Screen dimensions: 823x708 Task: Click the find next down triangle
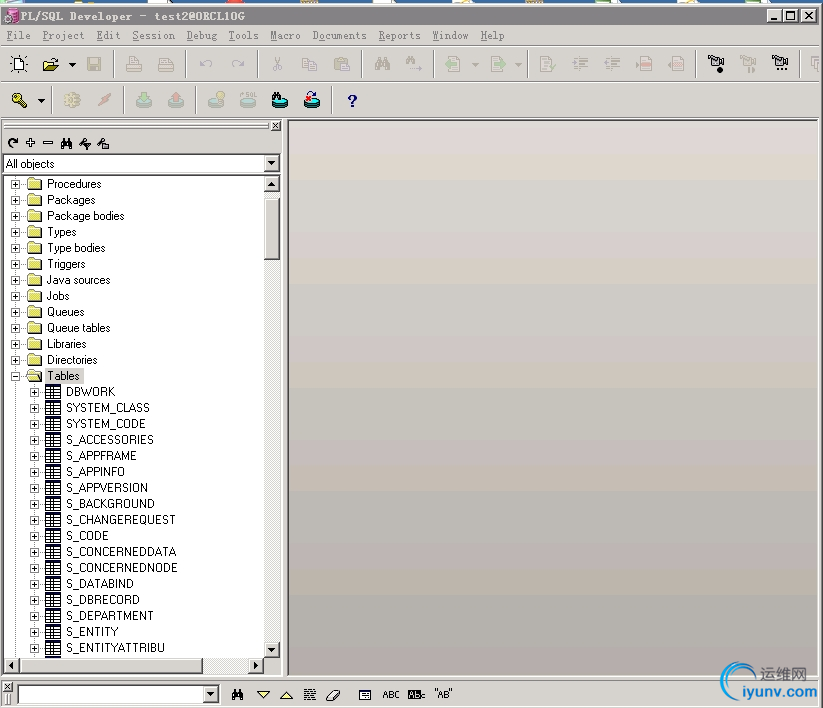pyautogui.click(x=263, y=695)
